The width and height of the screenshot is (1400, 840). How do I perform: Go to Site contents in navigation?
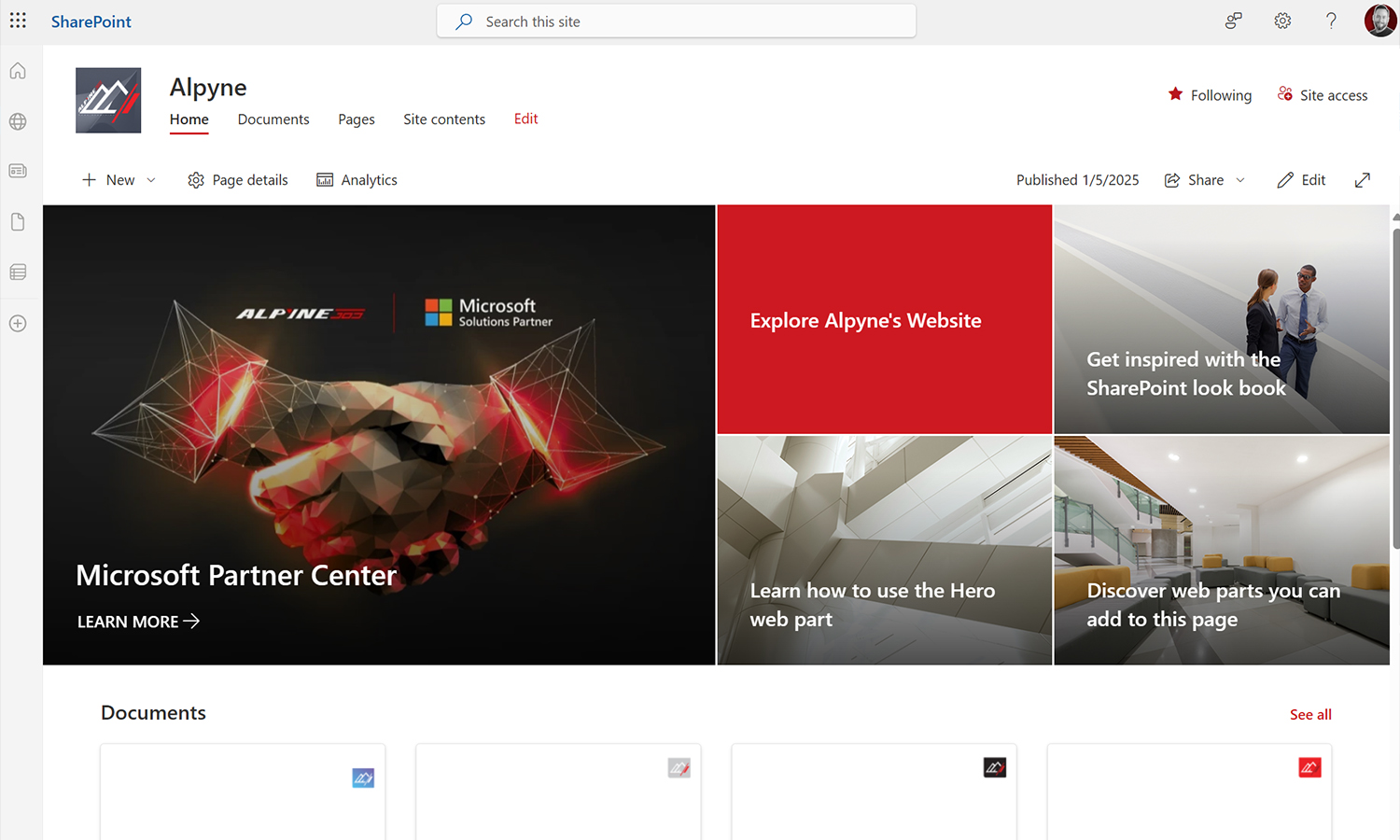point(443,119)
